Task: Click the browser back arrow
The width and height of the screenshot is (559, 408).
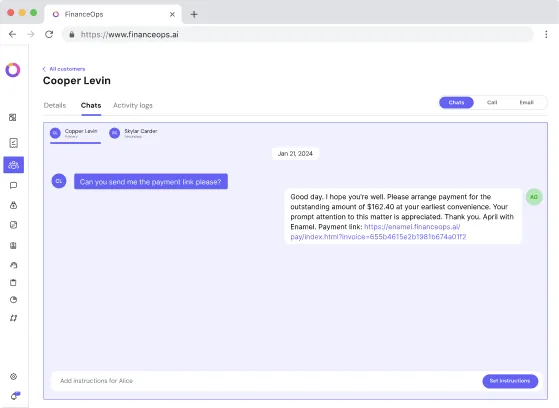Action: point(12,34)
